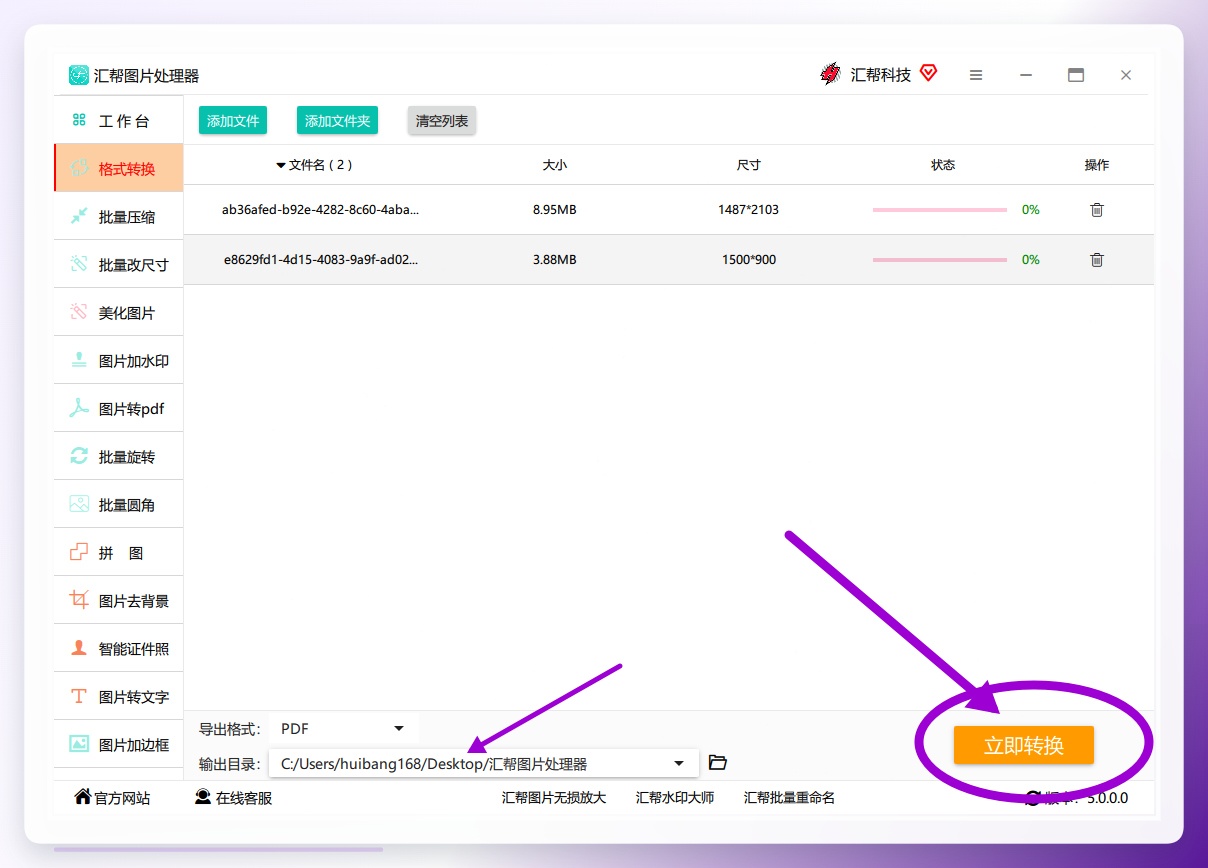Open the 汇帮图片无损放大 link
Screen dimensions: 1208x868
(554, 798)
